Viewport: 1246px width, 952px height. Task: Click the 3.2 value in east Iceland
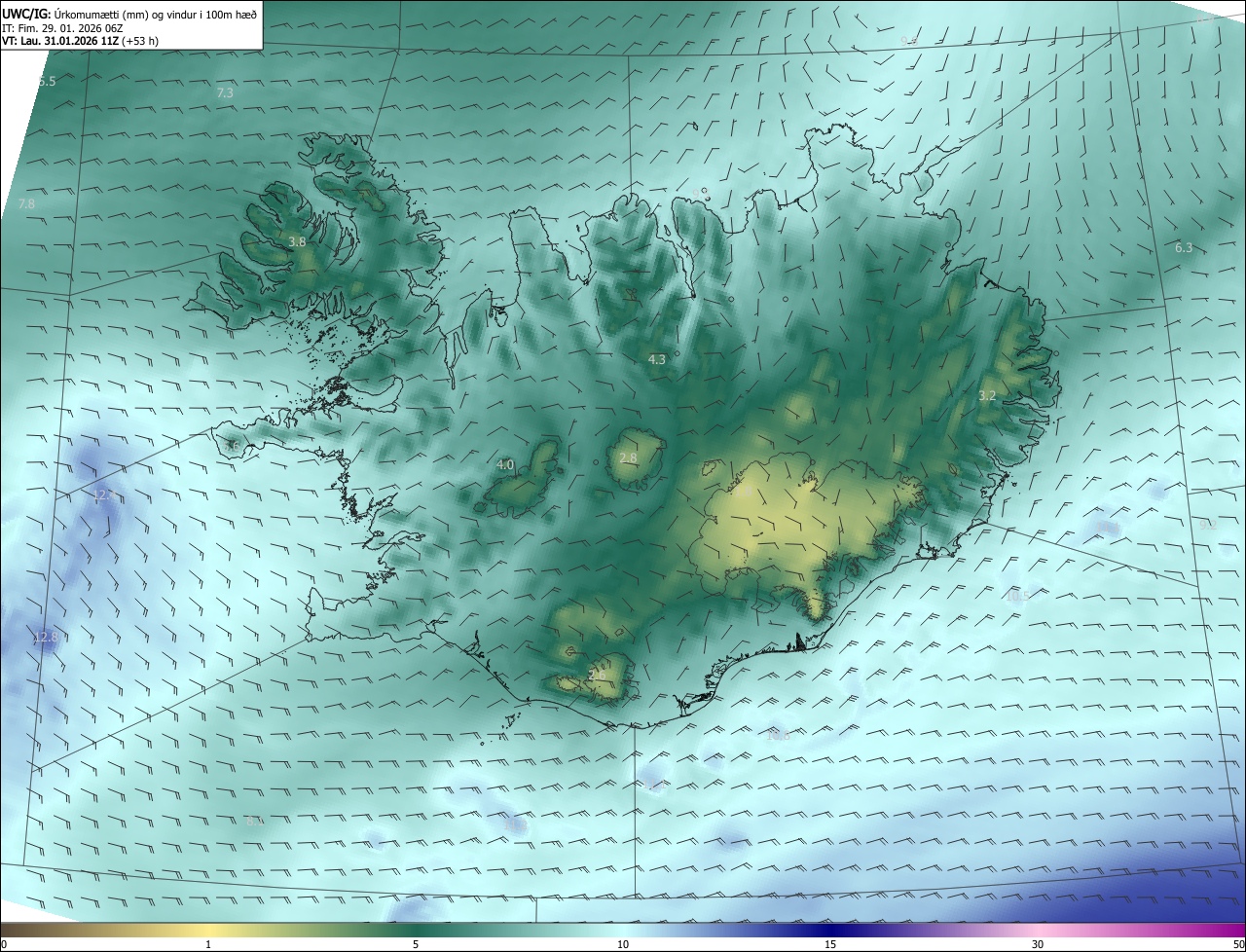987,395
